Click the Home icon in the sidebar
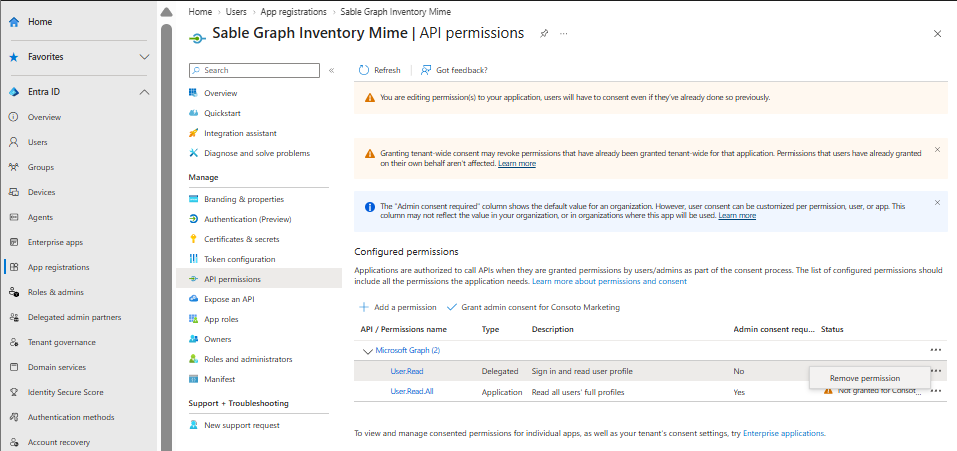This screenshot has height=451, width=957. pos(13,22)
